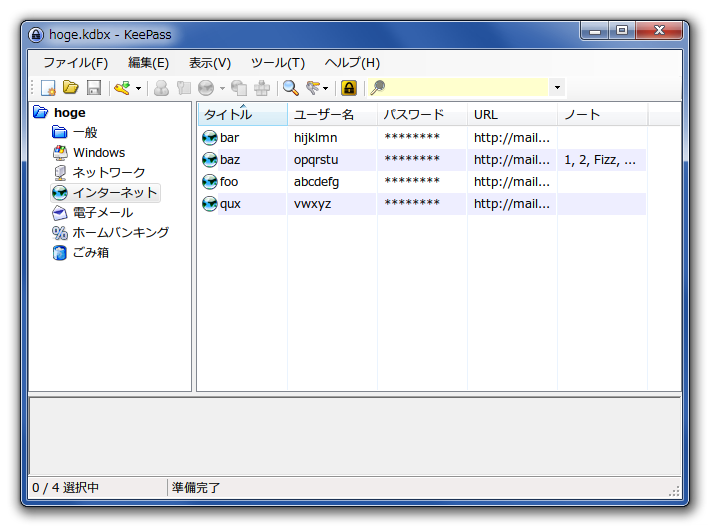Click the New database toolbar icon

48,87
